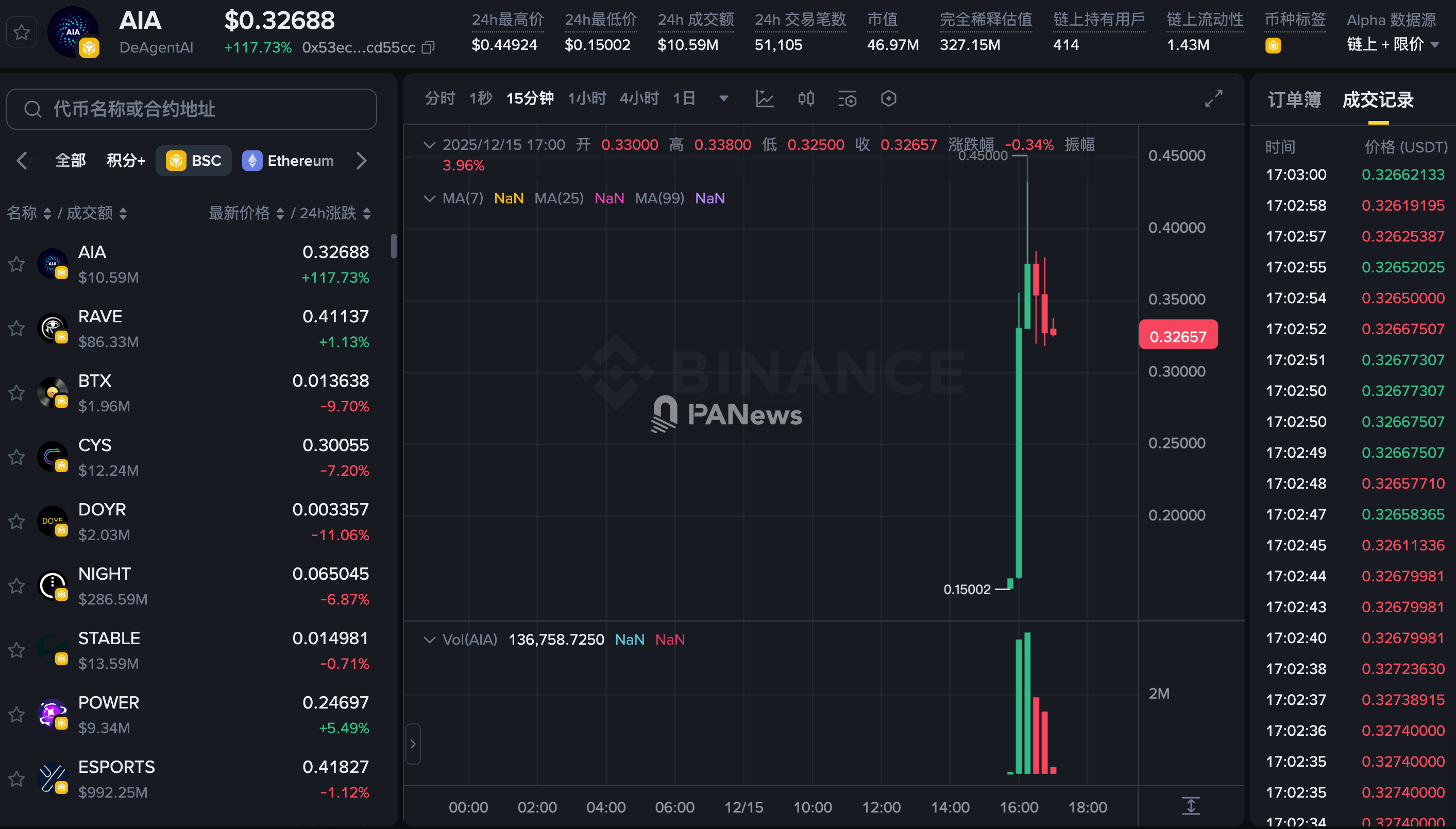1456x829 pixels.
Task: Click the token search input field
Action: pyautogui.click(x=191, y=109)
